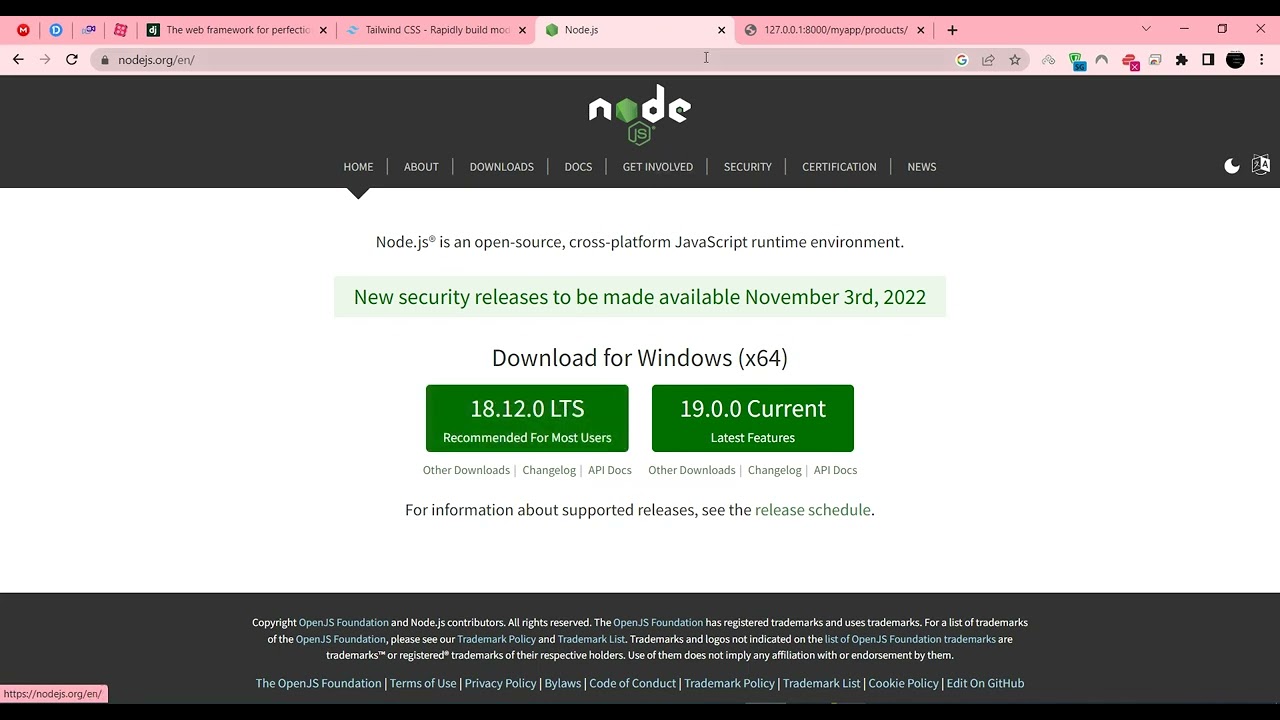Open the browser side panel icon
Viewport: 1280px width, 720px height.
pyautogui.click(x=1208, y=60)
